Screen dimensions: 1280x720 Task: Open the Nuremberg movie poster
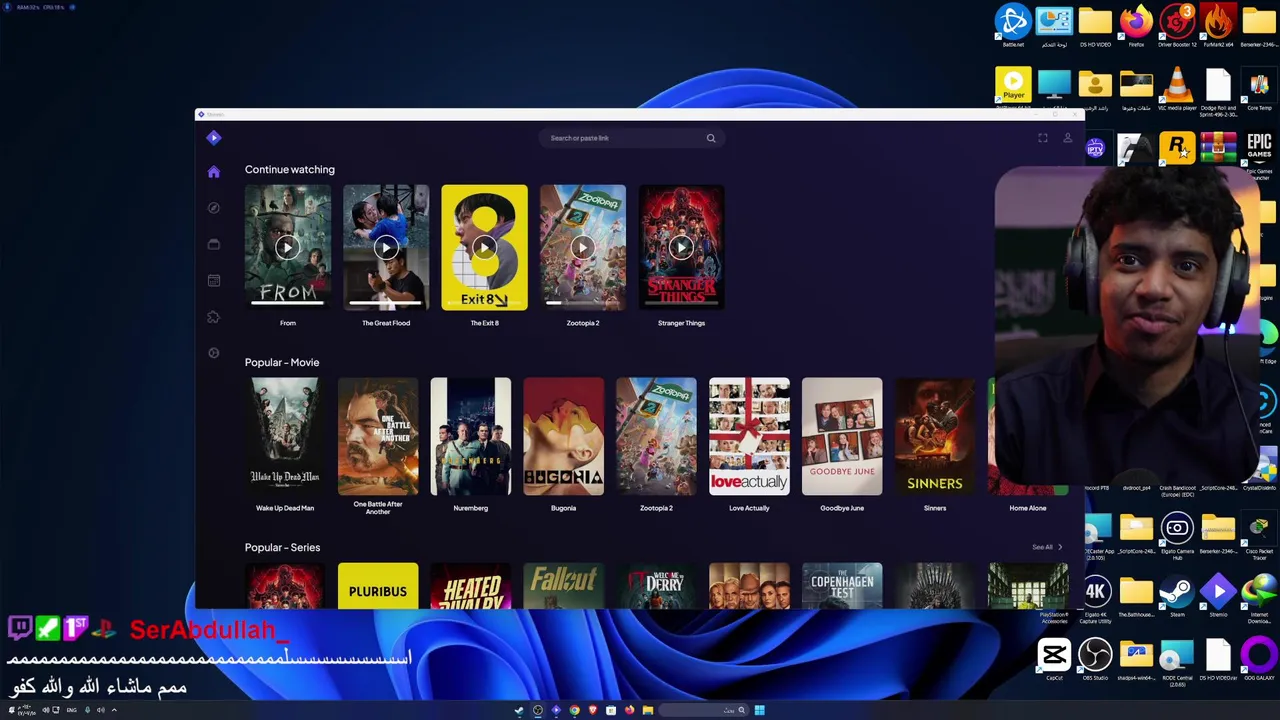pos(470,436)
